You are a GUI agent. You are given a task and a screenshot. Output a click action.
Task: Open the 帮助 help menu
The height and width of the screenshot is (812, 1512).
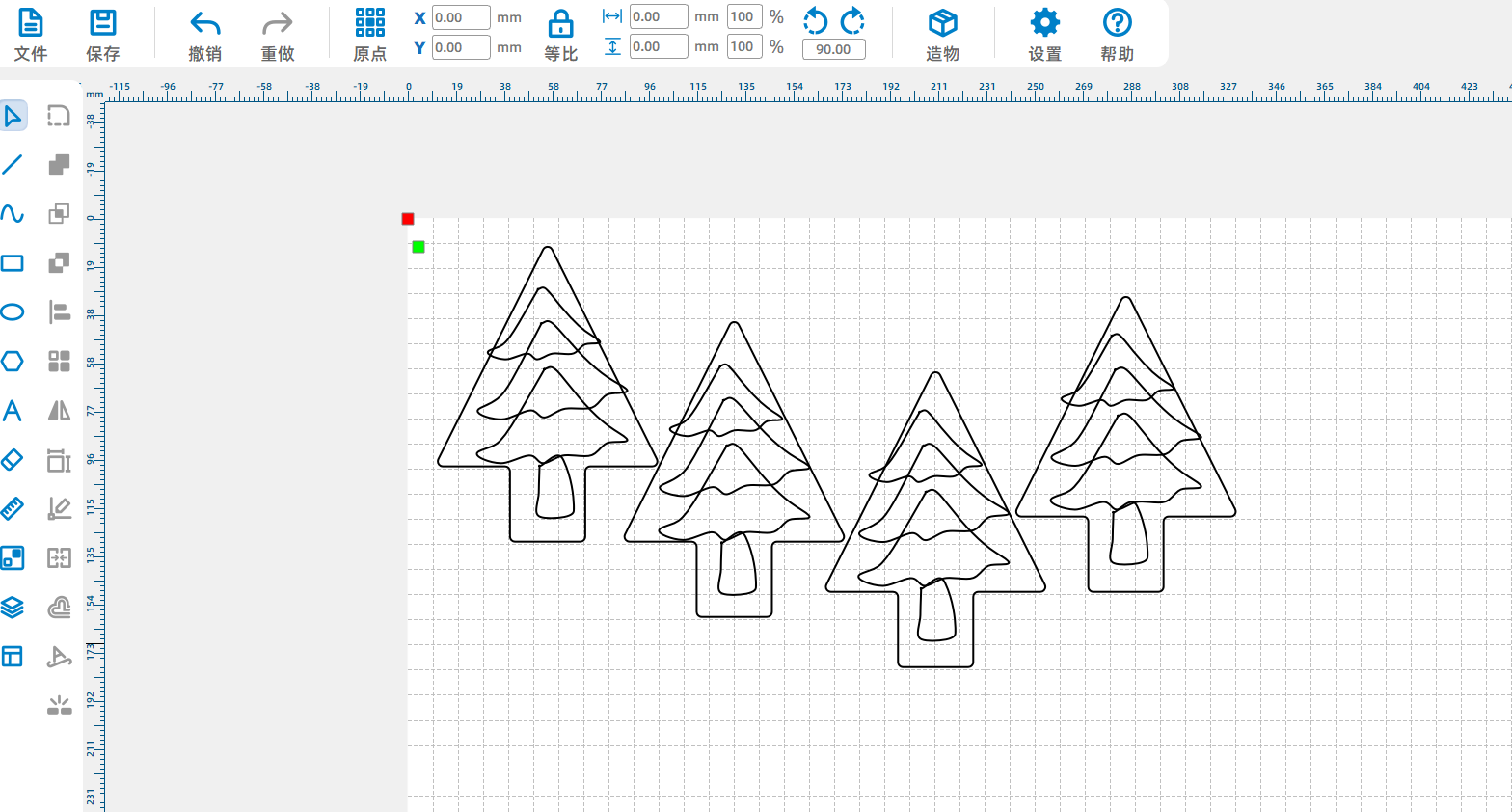(1117, 35)
